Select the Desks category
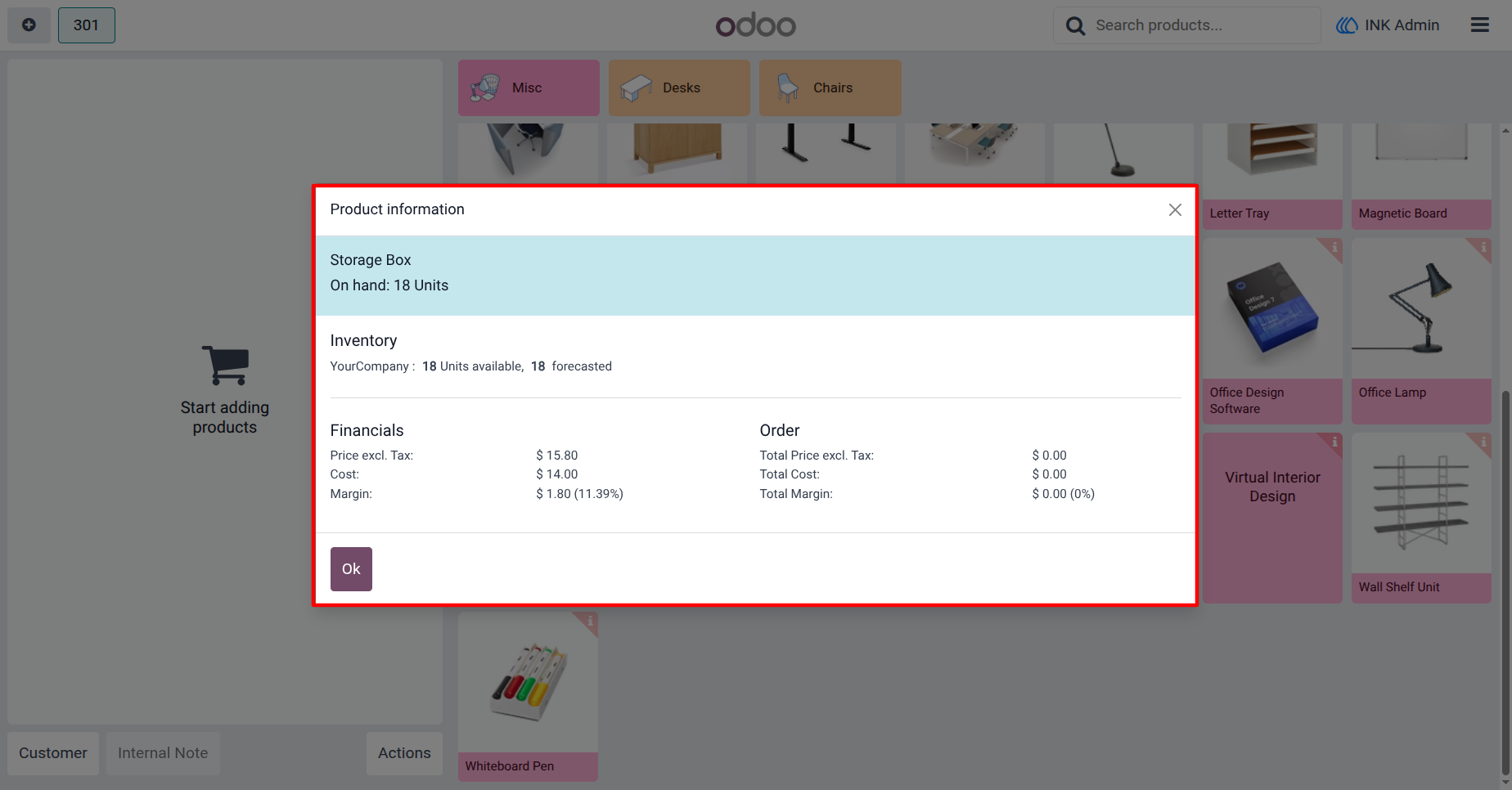This screenshot has height=790, width=1512. (679, 88)
